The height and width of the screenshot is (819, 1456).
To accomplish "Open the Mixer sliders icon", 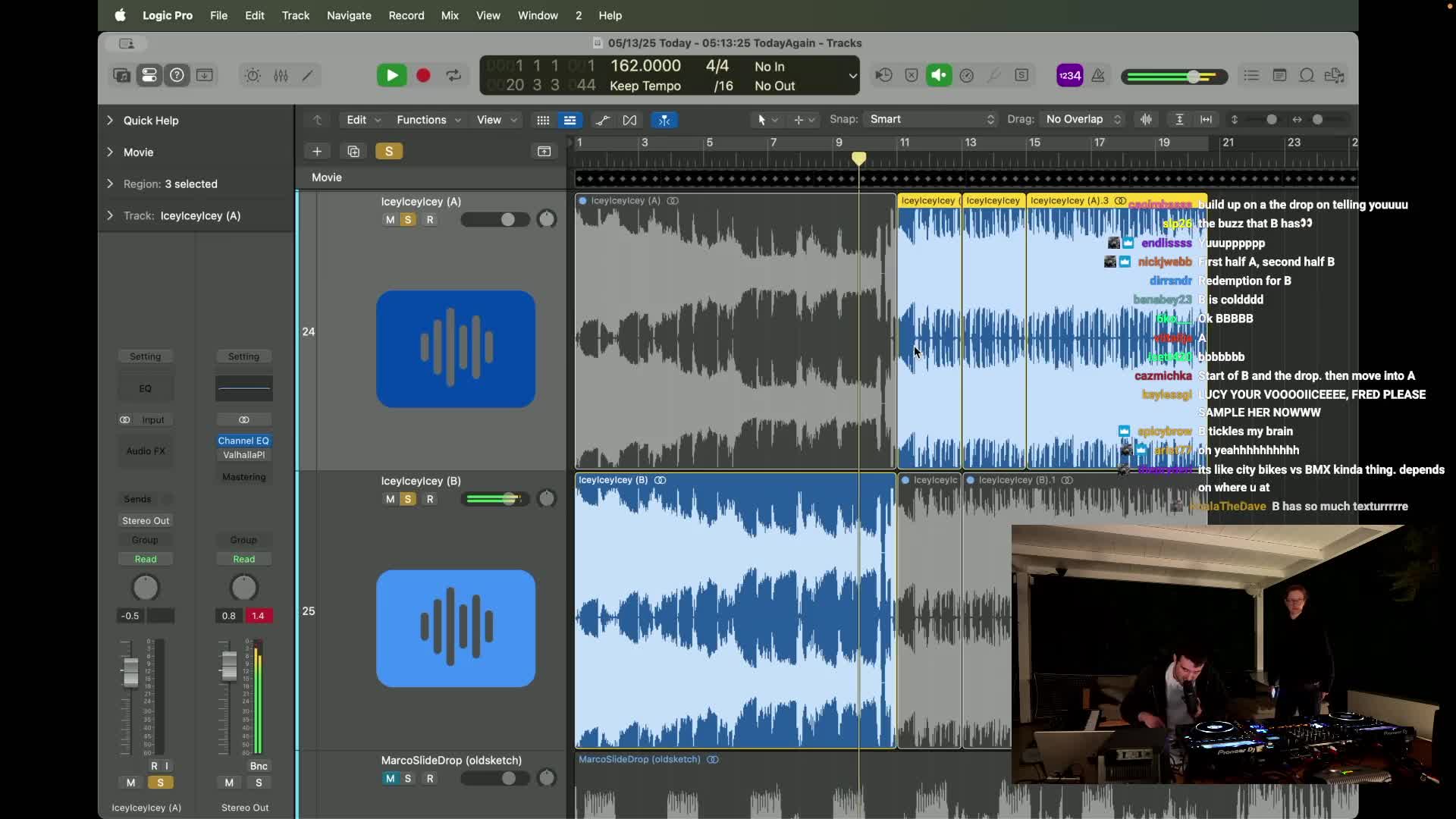I will [281, 75].
